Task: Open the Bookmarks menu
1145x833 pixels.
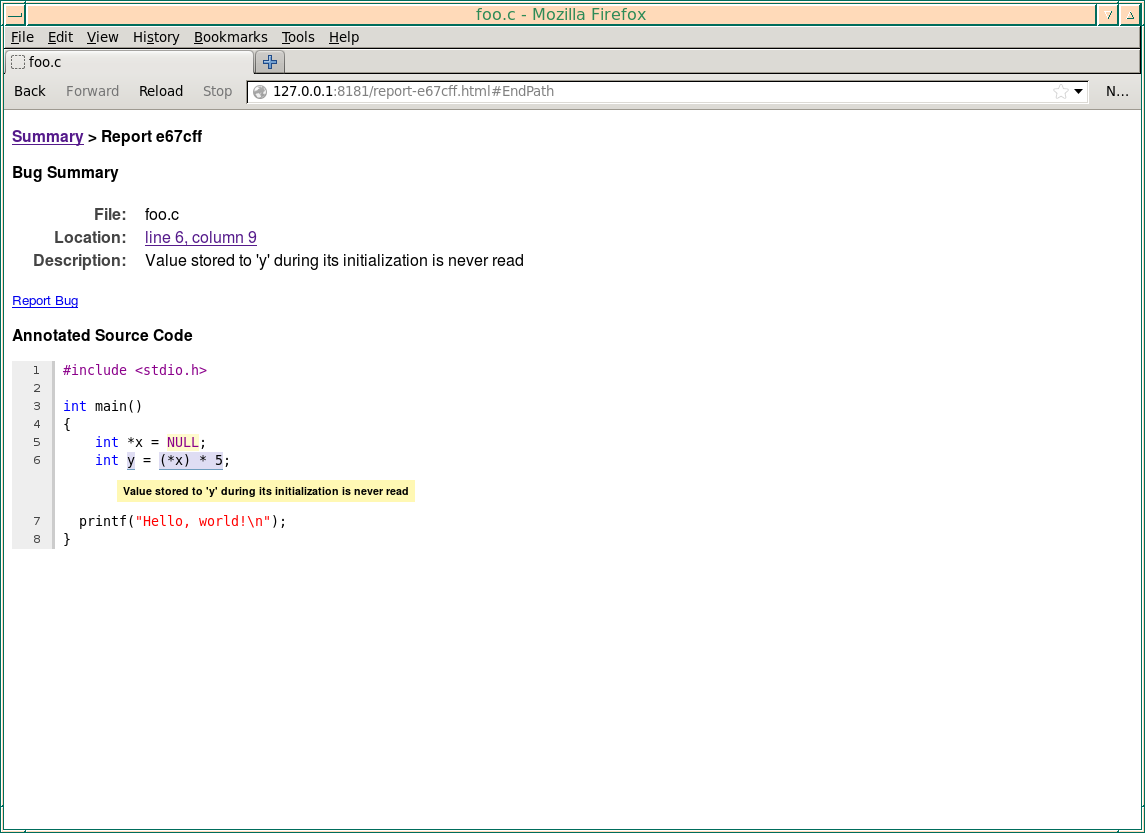Action: click(x=231, y=37)
